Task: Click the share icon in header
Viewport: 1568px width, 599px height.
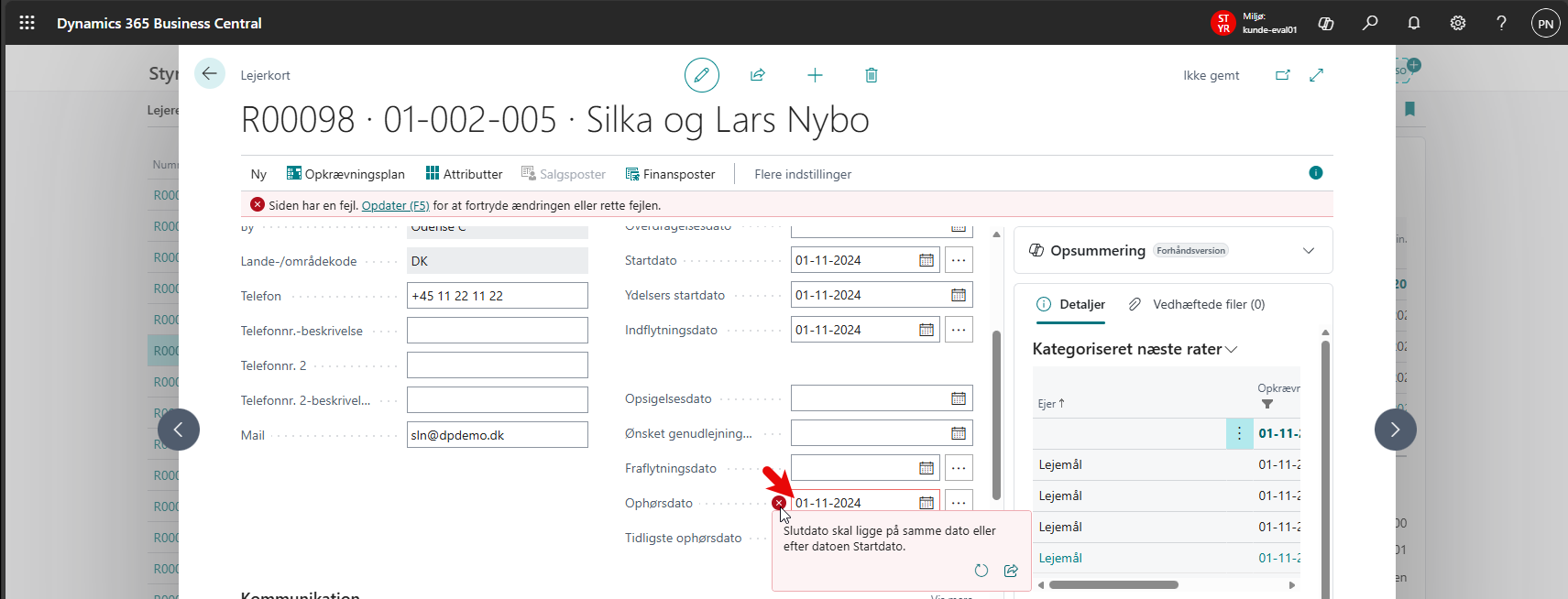Action: [x=758, y=75]
